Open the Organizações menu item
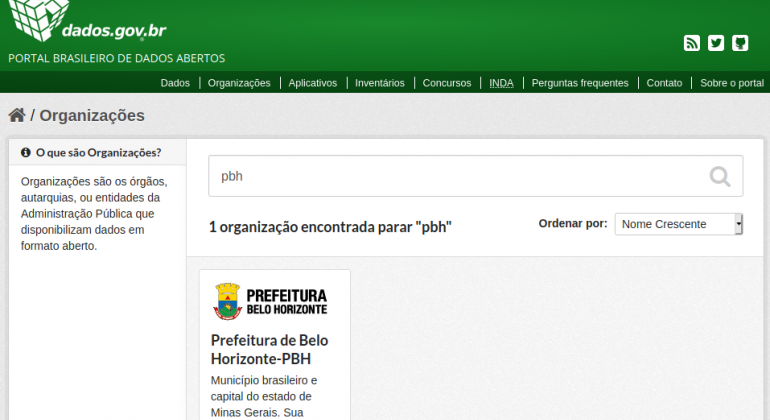 coord(239,83)
